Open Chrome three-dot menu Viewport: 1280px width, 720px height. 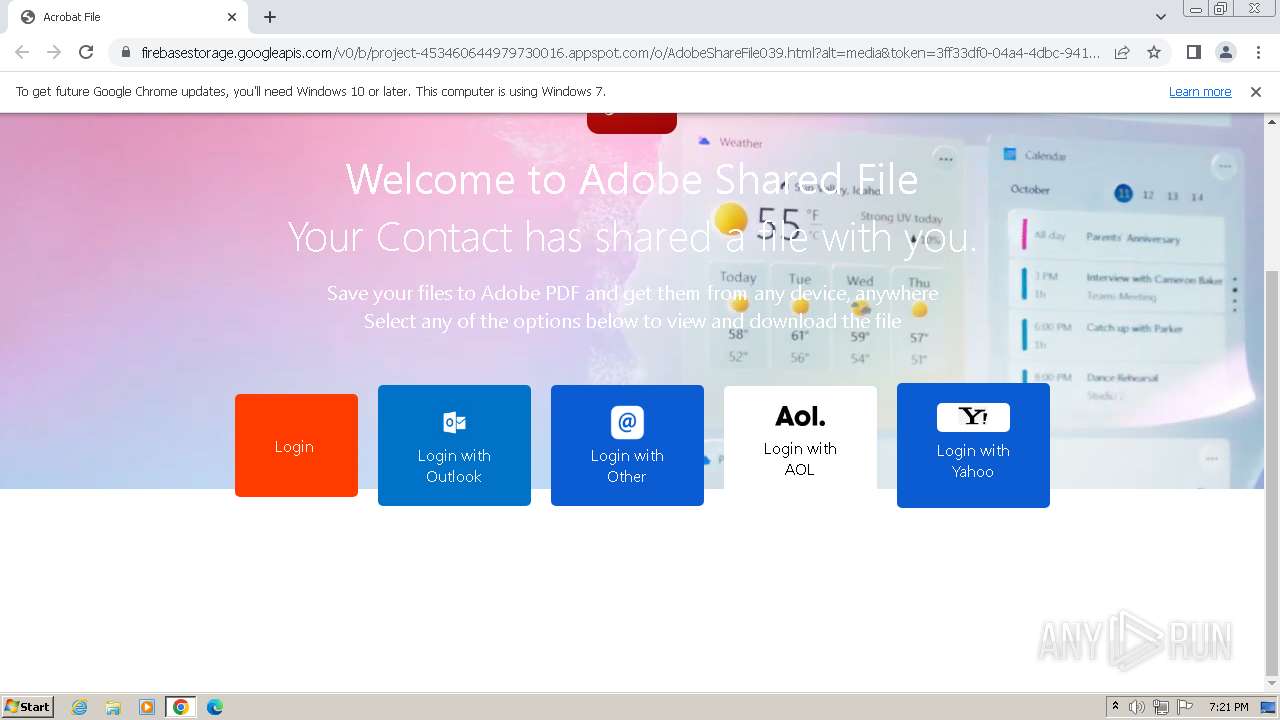coord(1258,52)
